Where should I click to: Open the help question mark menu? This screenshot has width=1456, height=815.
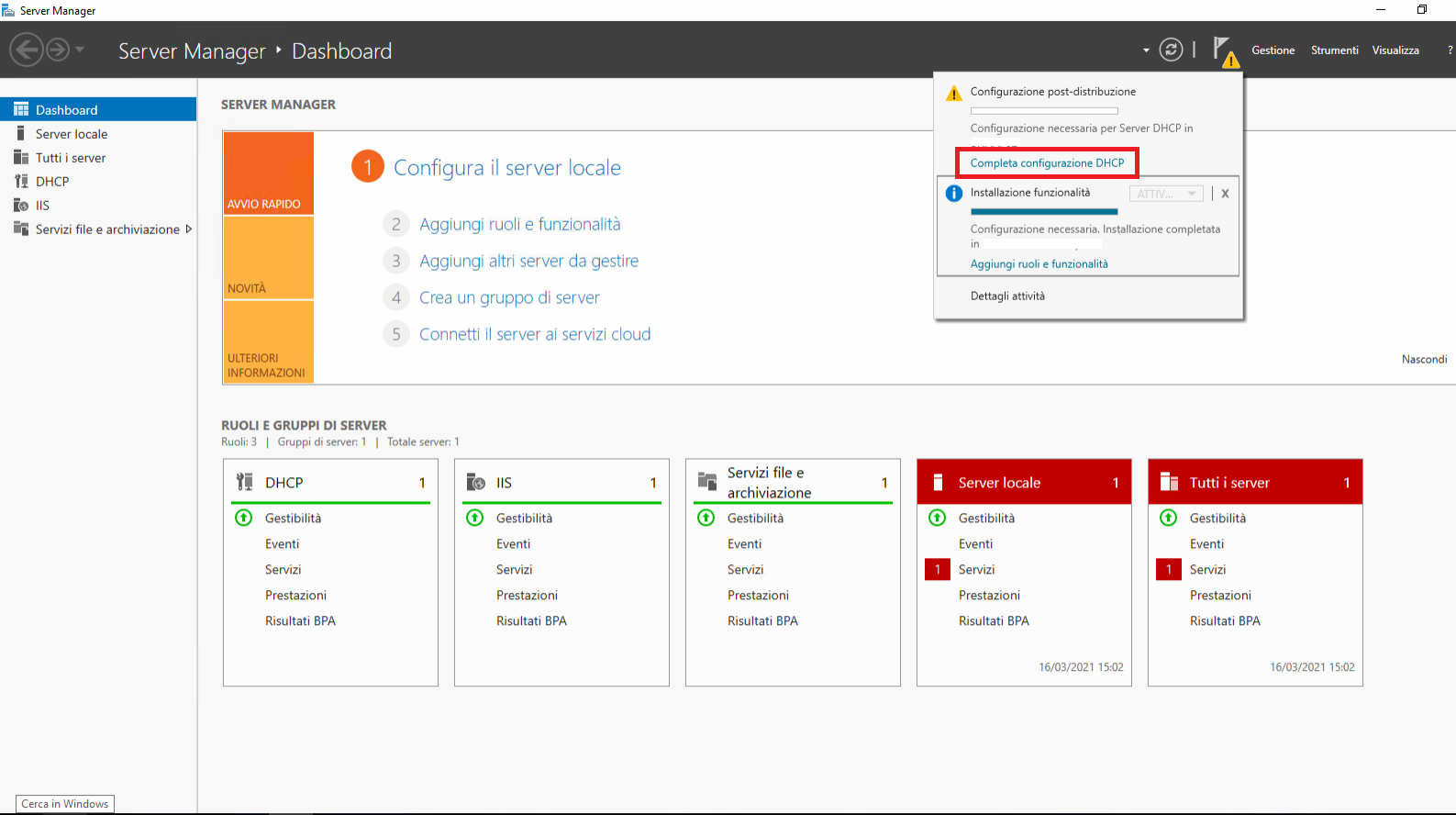pyautogui.click(x=1450, y=50)
